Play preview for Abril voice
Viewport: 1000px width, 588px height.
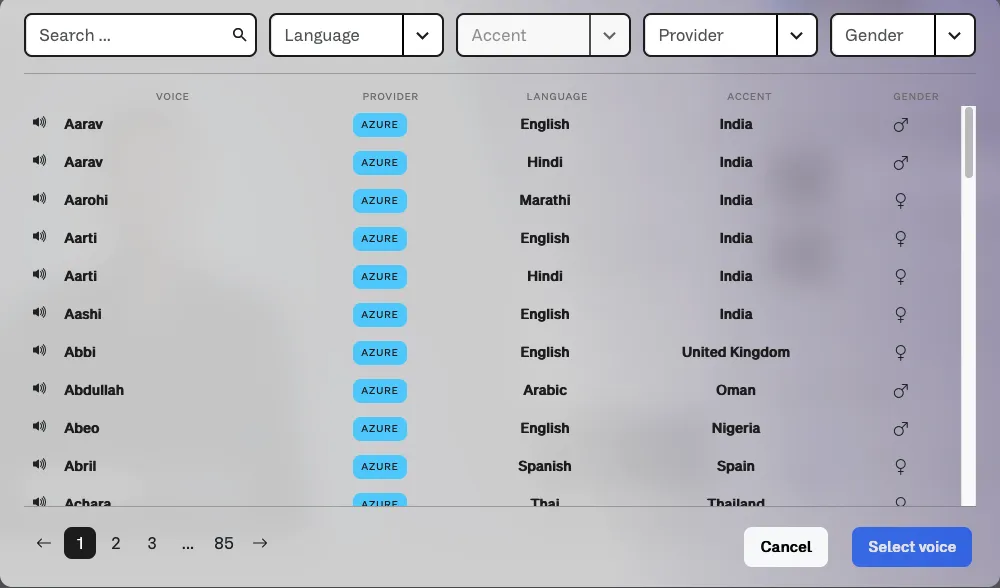pos(40,464)
